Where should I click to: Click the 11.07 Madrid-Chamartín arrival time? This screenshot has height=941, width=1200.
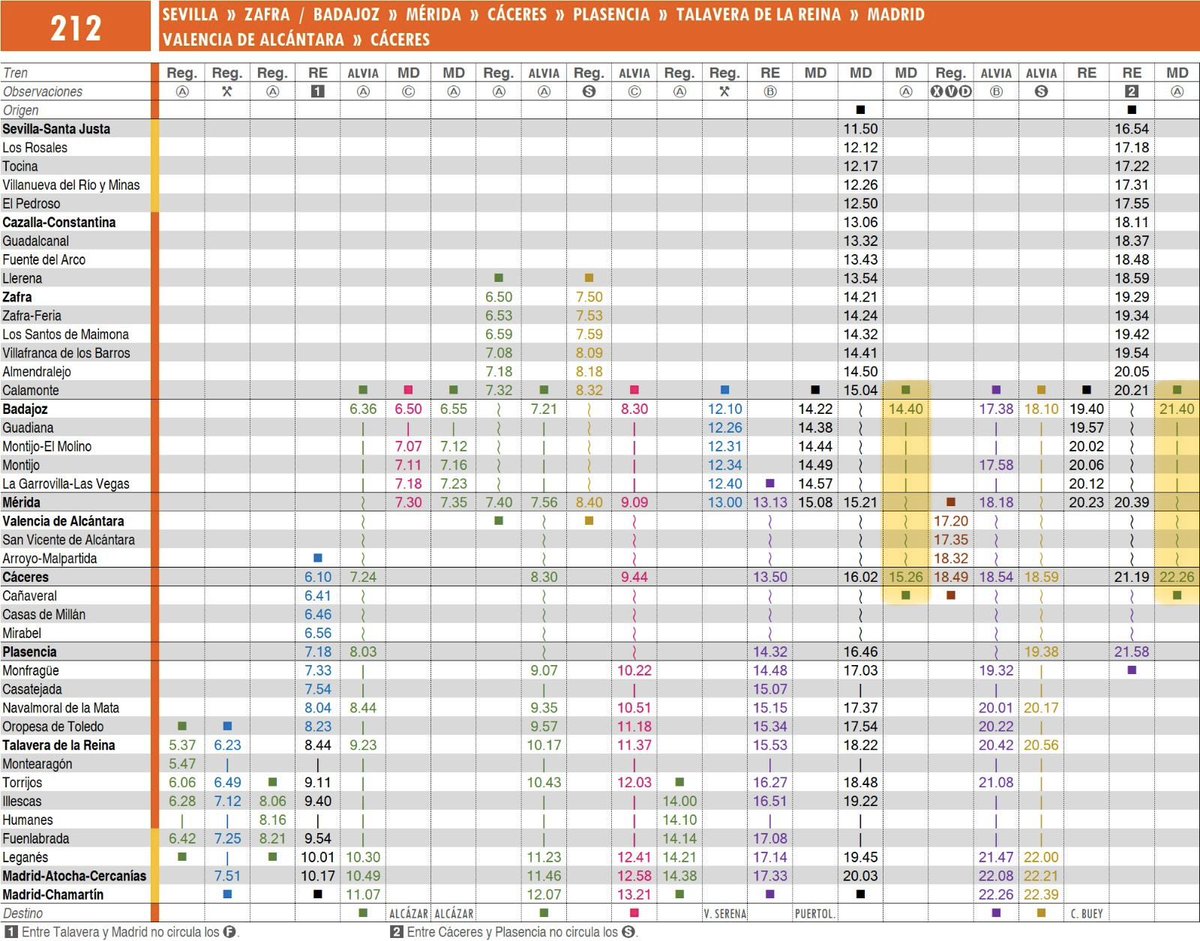[x=363, y=894]
